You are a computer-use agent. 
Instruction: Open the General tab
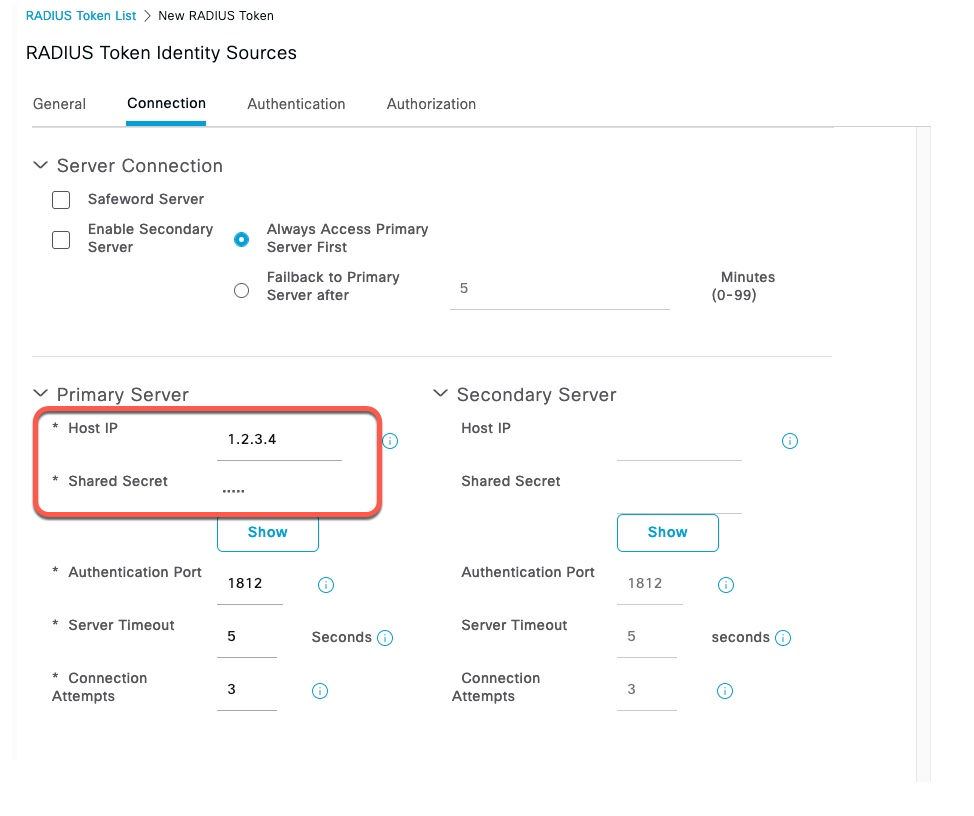point(60,104)
